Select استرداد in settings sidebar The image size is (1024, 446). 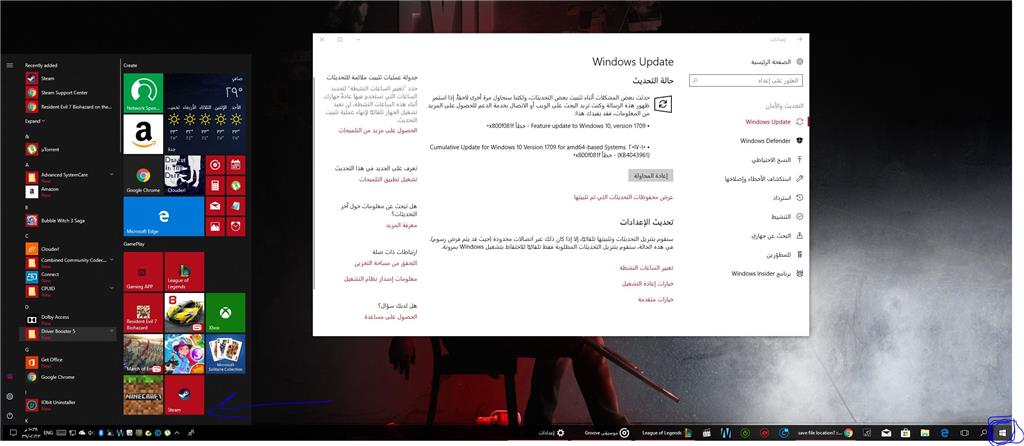[x=788, y=197]
